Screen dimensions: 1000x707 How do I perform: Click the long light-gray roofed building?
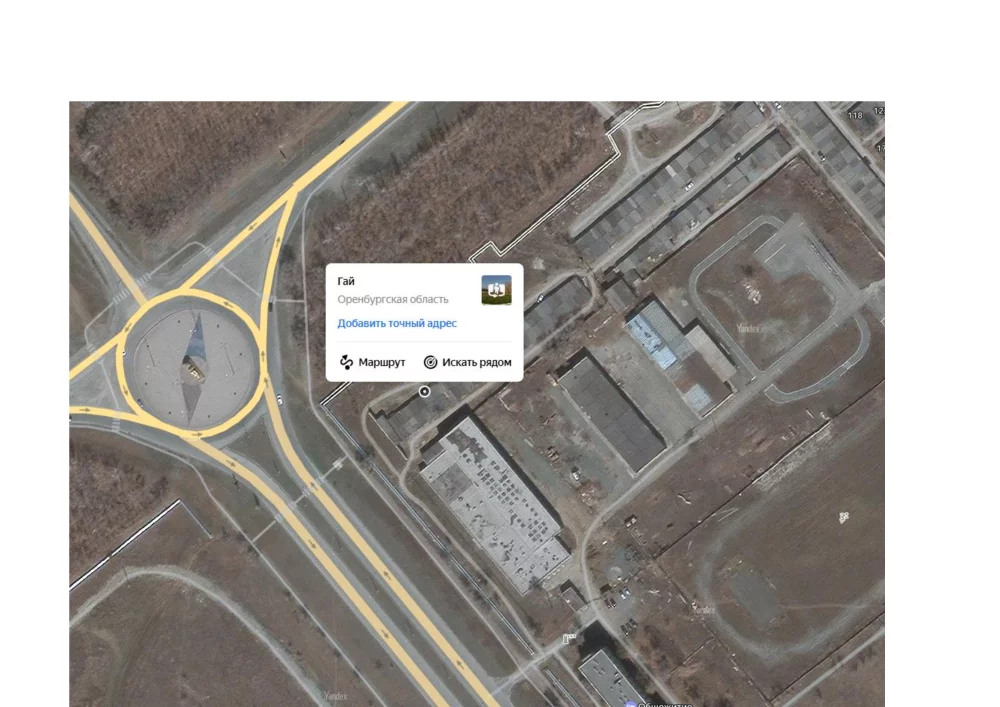[495, 504]
